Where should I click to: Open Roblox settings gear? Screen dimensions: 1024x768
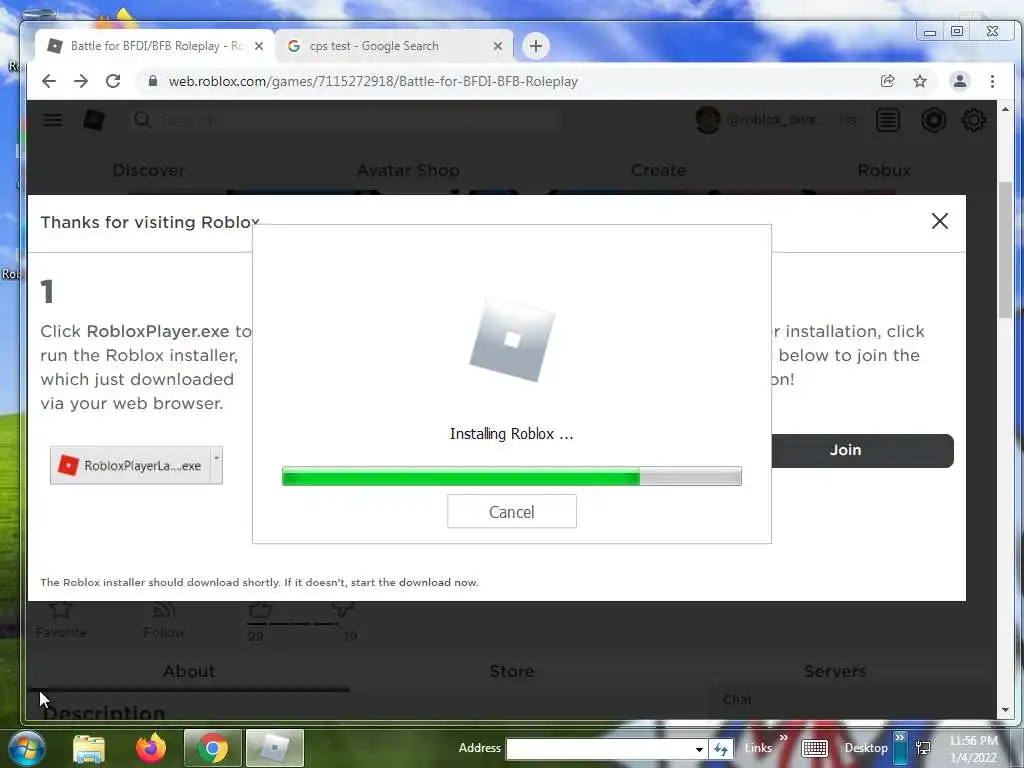pyautogui.click(x=974, y=120)
